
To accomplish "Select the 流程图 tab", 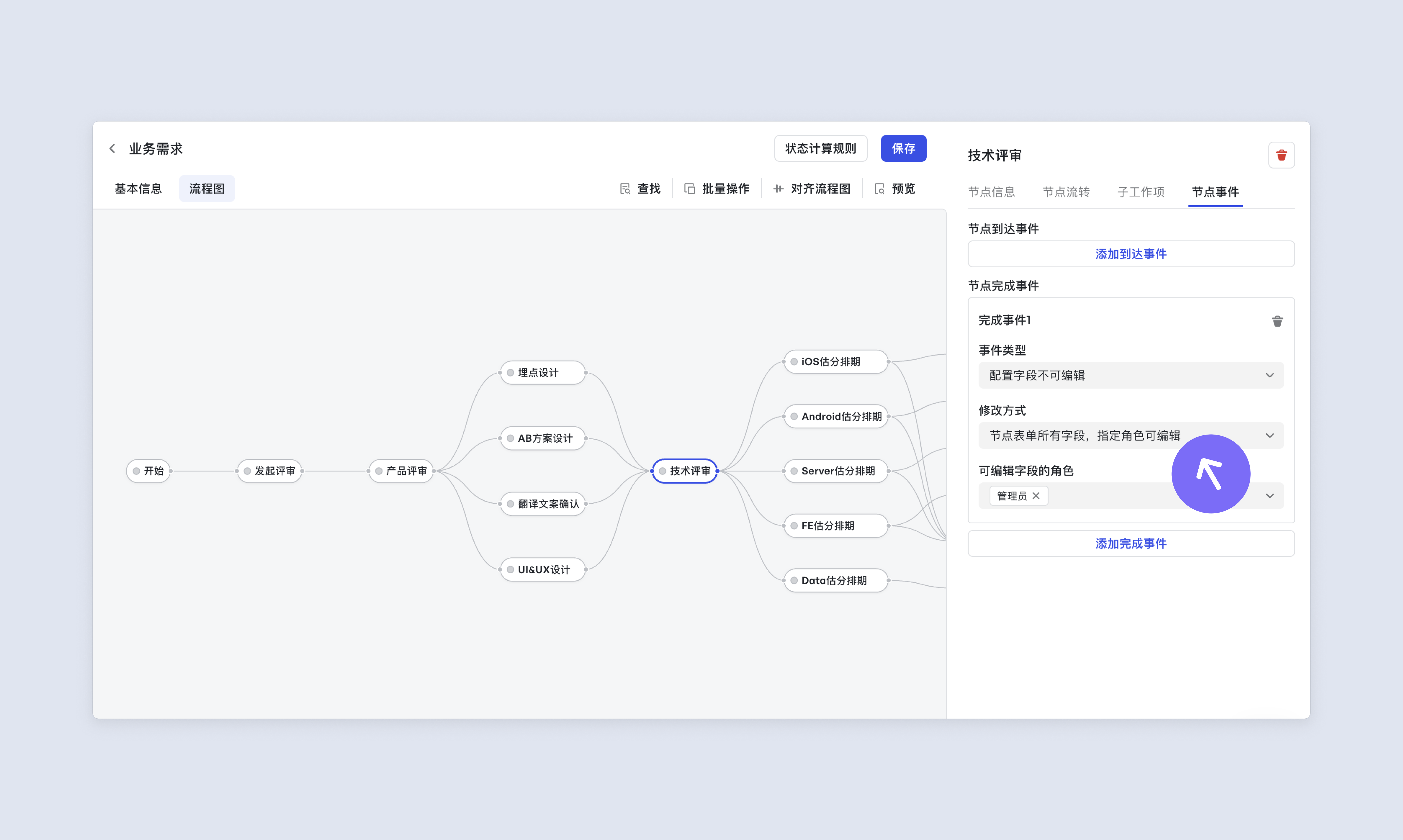I will tap(207, 189).
